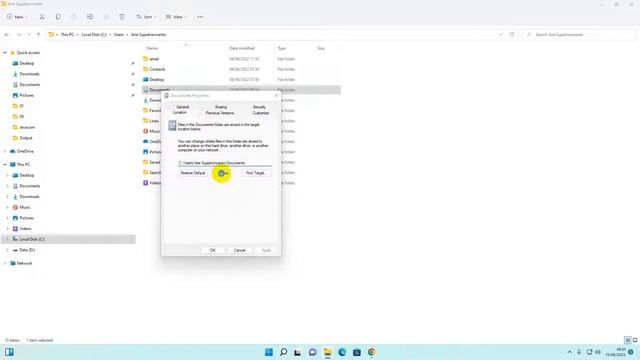Expand the OneDrive tree node

tap(5, 151)
